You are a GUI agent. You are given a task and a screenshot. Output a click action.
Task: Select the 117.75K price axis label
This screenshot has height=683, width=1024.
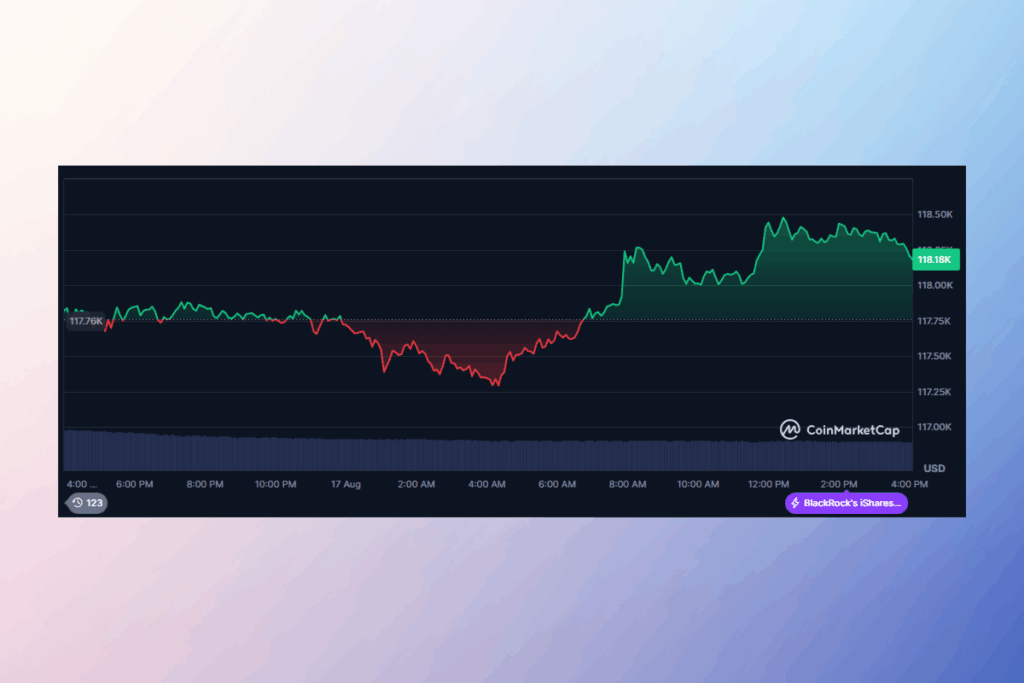click(x=934, y=321)
